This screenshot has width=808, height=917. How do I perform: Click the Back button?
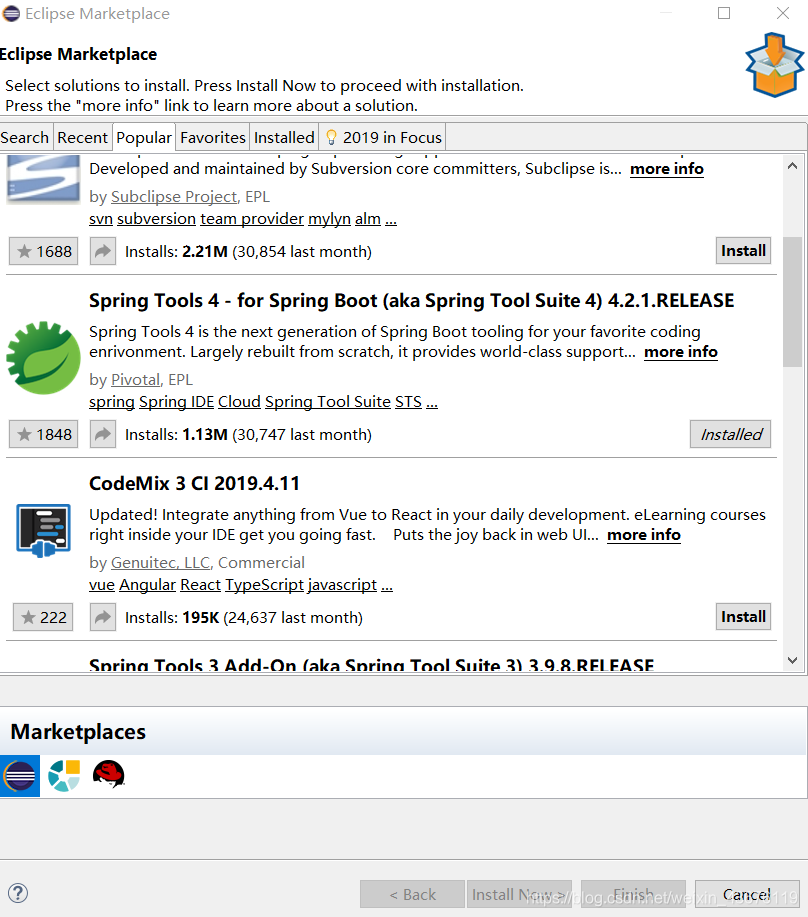(x=412, y=894)
